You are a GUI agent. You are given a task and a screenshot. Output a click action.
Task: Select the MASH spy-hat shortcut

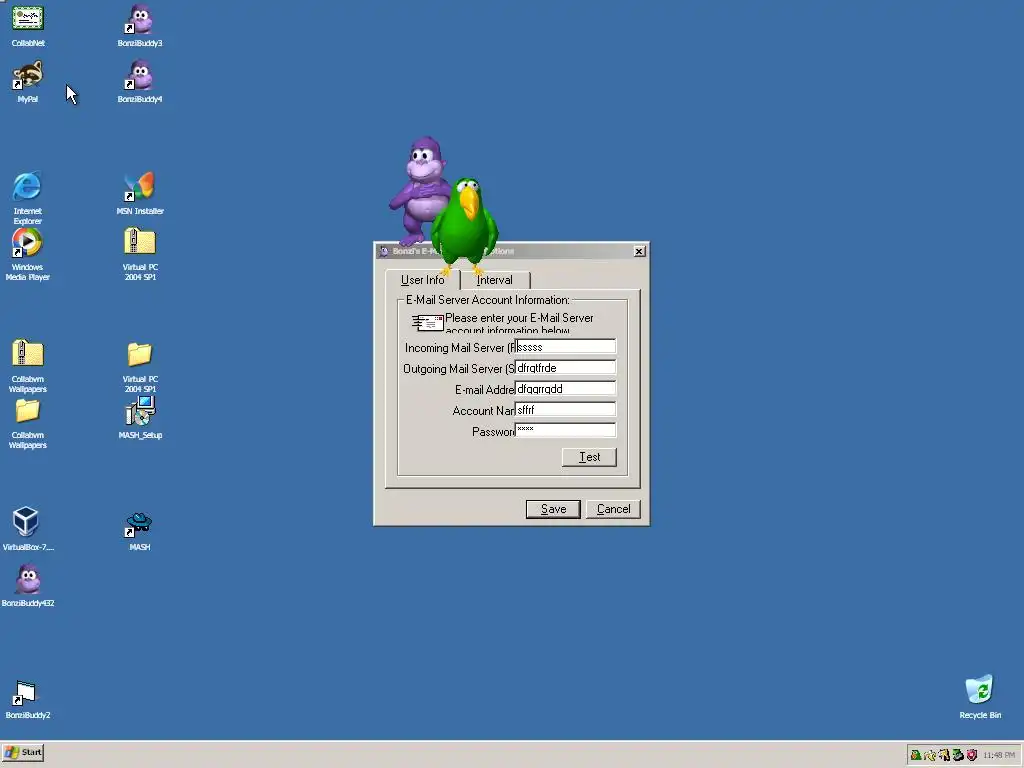click(140, 530)
